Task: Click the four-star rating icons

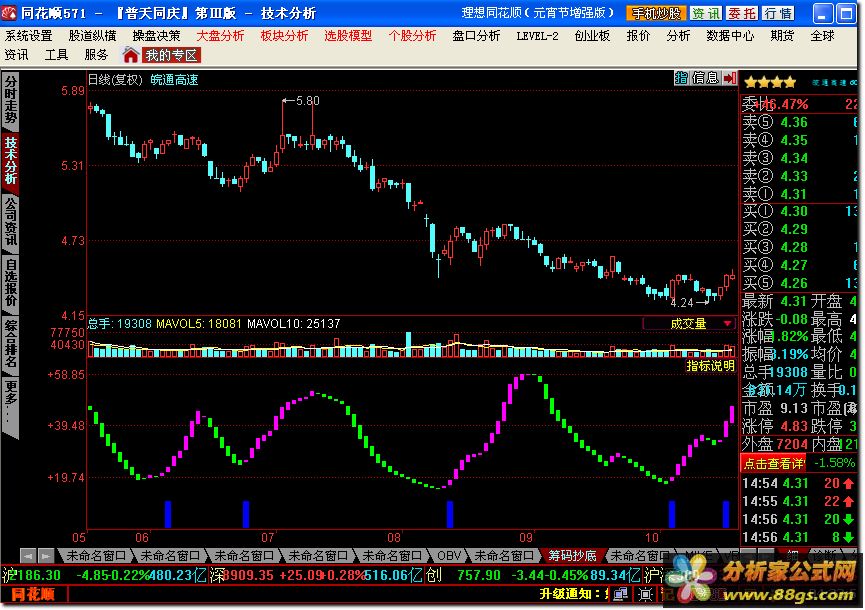Action: 770,83
